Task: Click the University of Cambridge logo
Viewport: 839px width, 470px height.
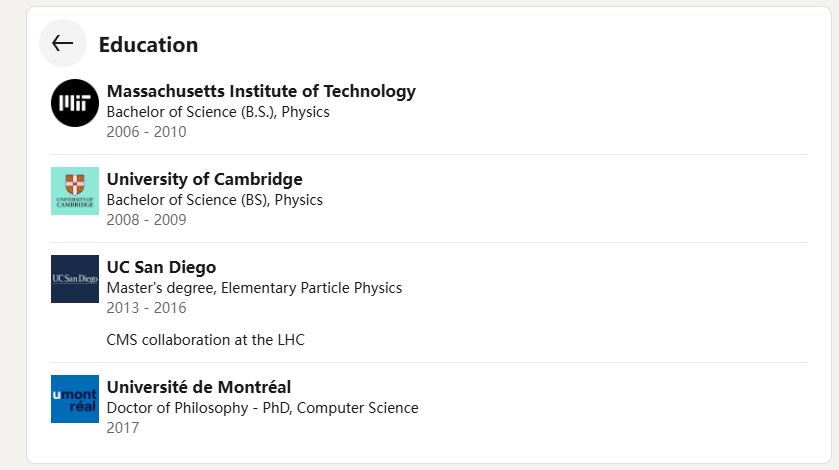Action: pyautogui.click(x=75, y=191)
